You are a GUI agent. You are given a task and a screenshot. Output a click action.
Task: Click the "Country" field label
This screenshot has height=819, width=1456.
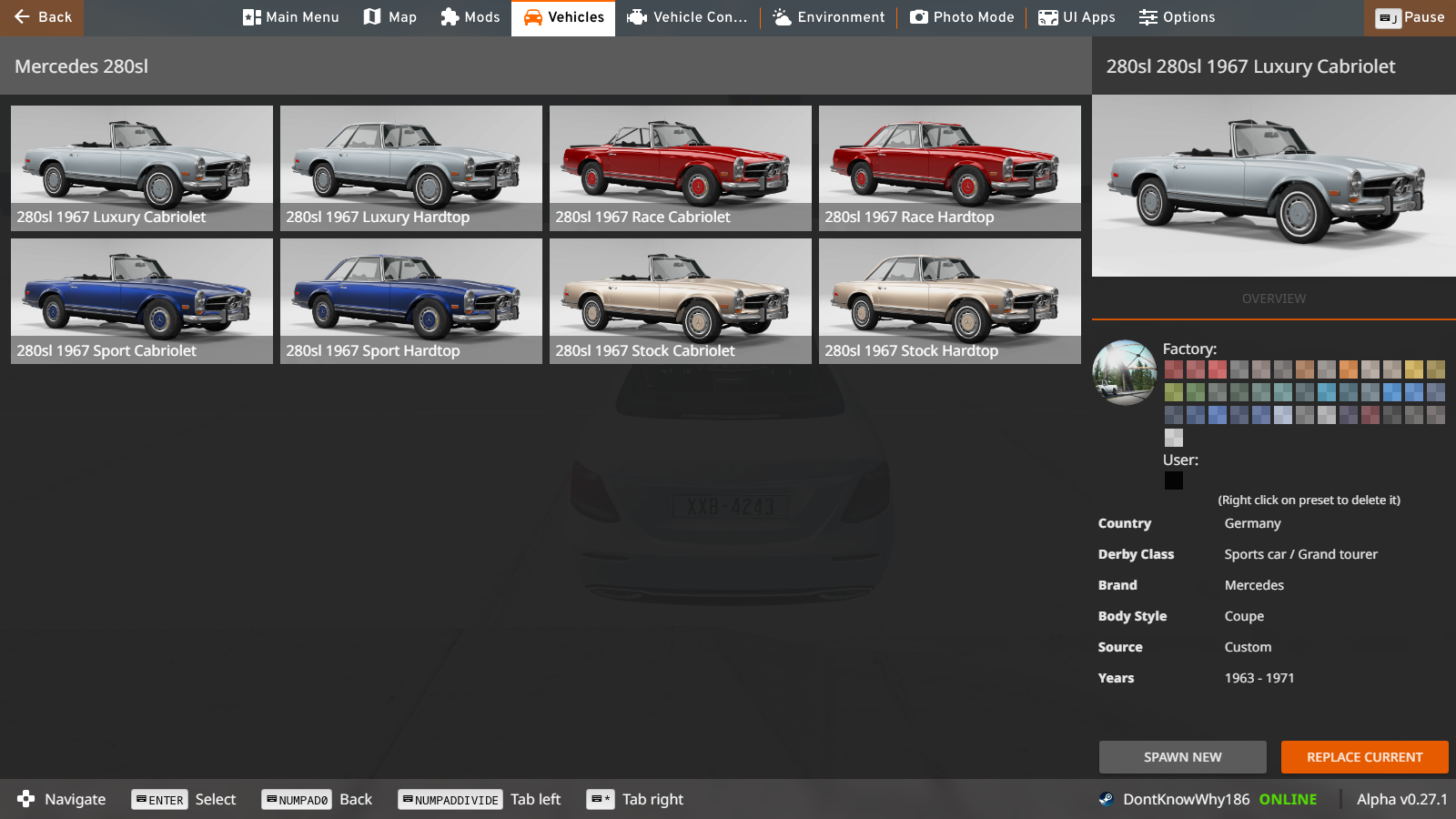tap(1125, 523)
